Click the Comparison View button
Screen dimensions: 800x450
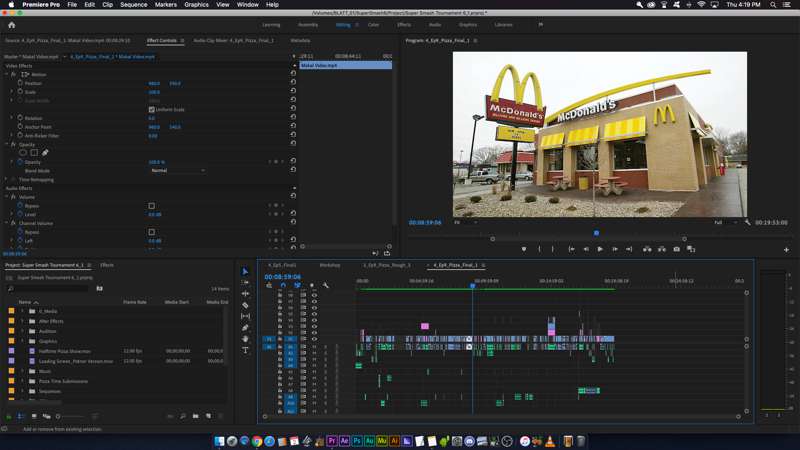(x=691, y=249)
